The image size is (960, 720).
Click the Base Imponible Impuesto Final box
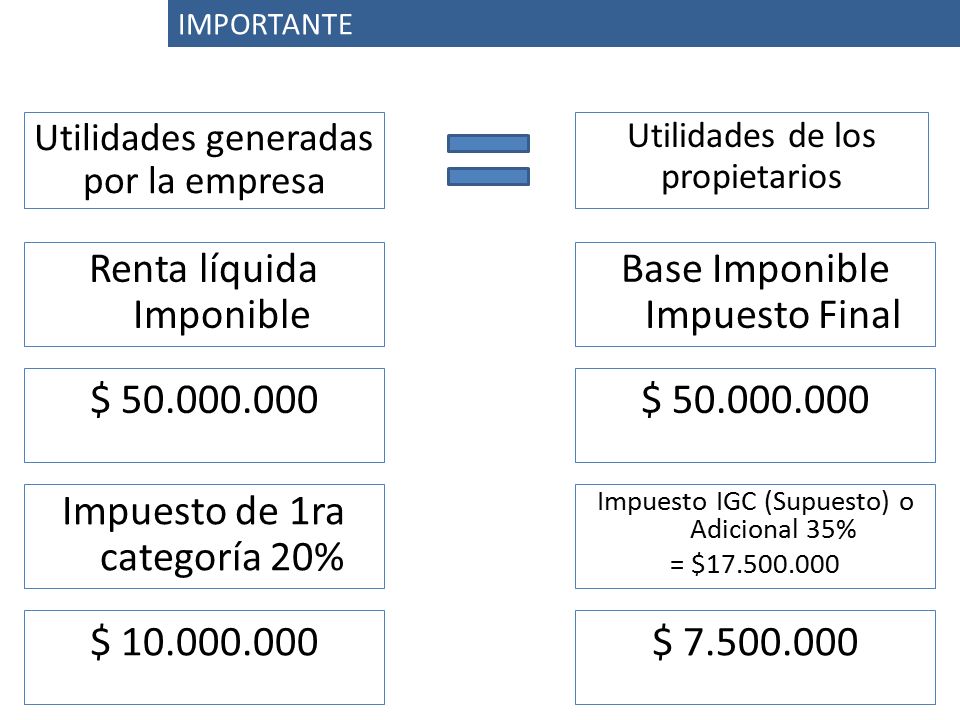(756, 294)
